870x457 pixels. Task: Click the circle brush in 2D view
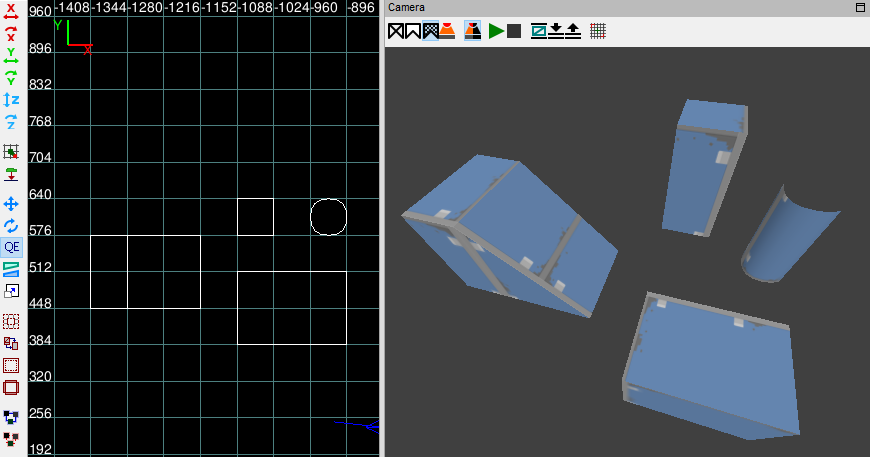[328, 217]
